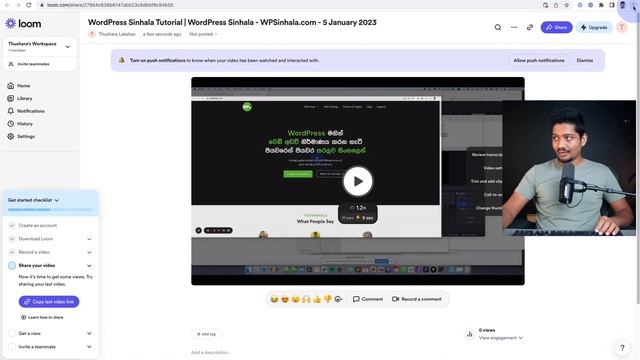Image resolution: width=640 pixels, height=360 pixels.
Task: React with the surprised emoji
Action: pyautogui.click(x=296, y=299)
